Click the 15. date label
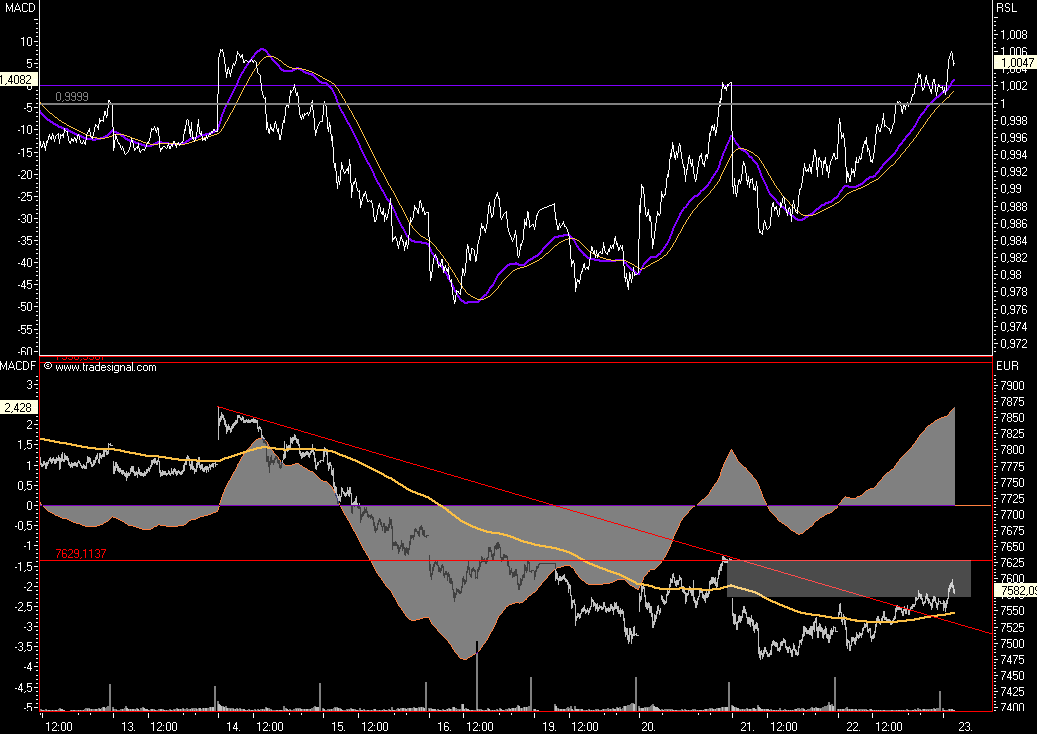 click(338, 727)
